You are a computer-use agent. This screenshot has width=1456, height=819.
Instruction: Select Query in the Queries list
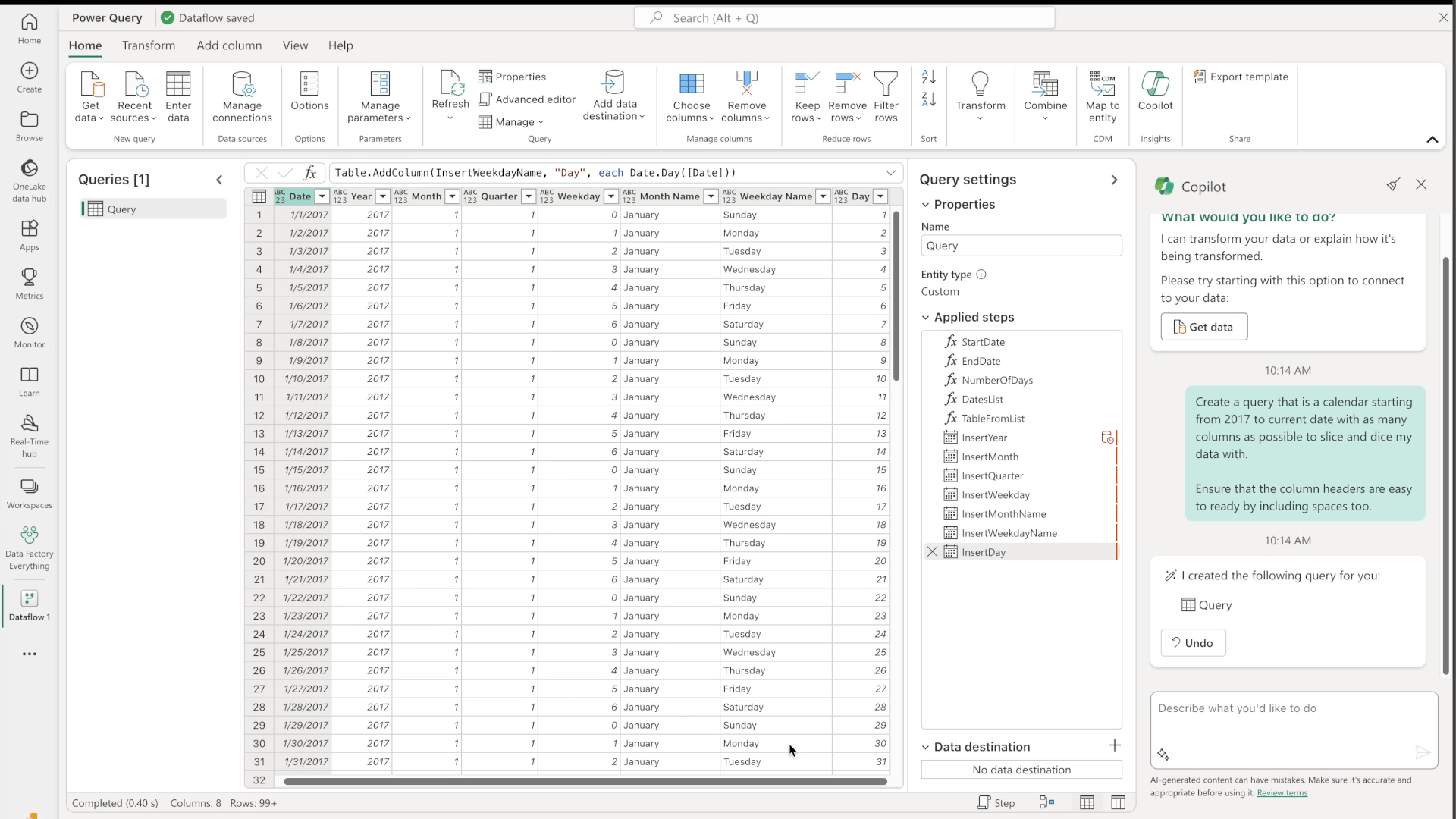point(153,209)
